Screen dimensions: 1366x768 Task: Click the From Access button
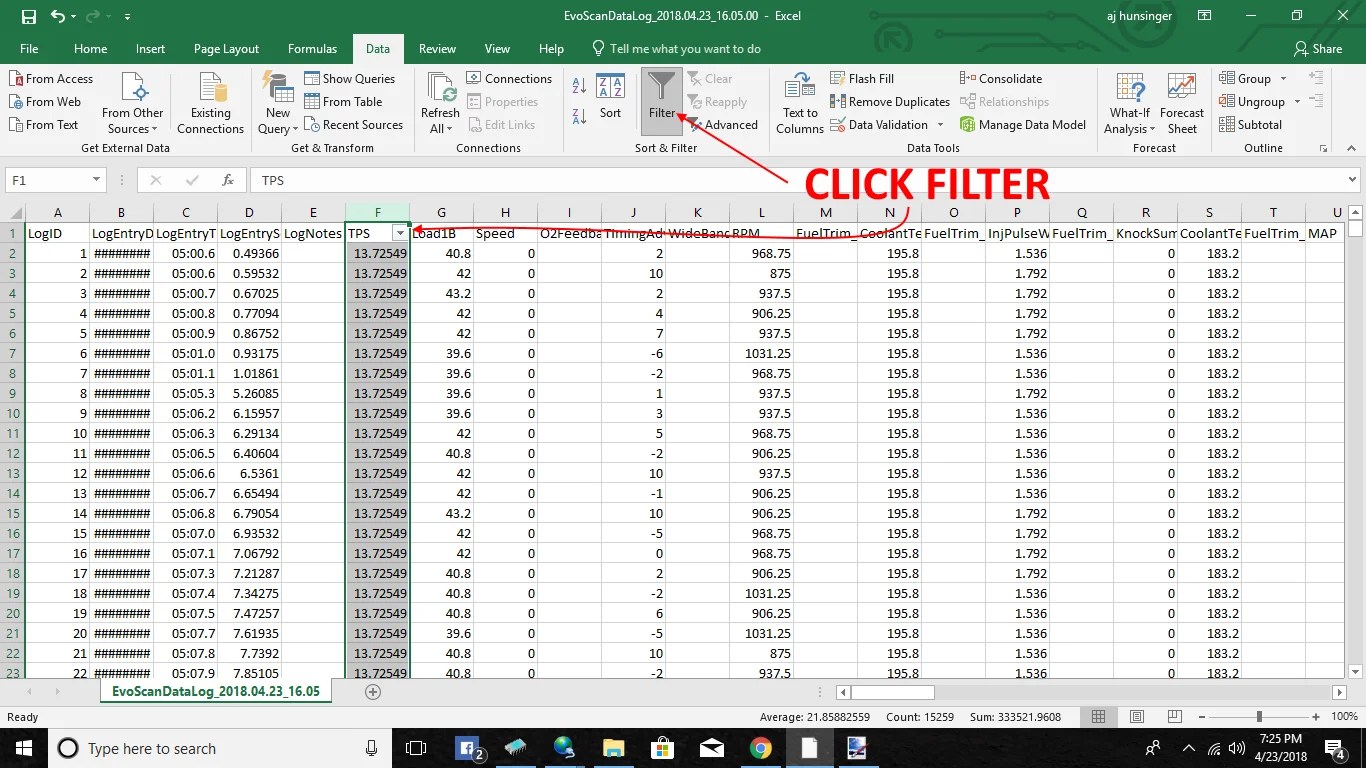click(51, 79)
